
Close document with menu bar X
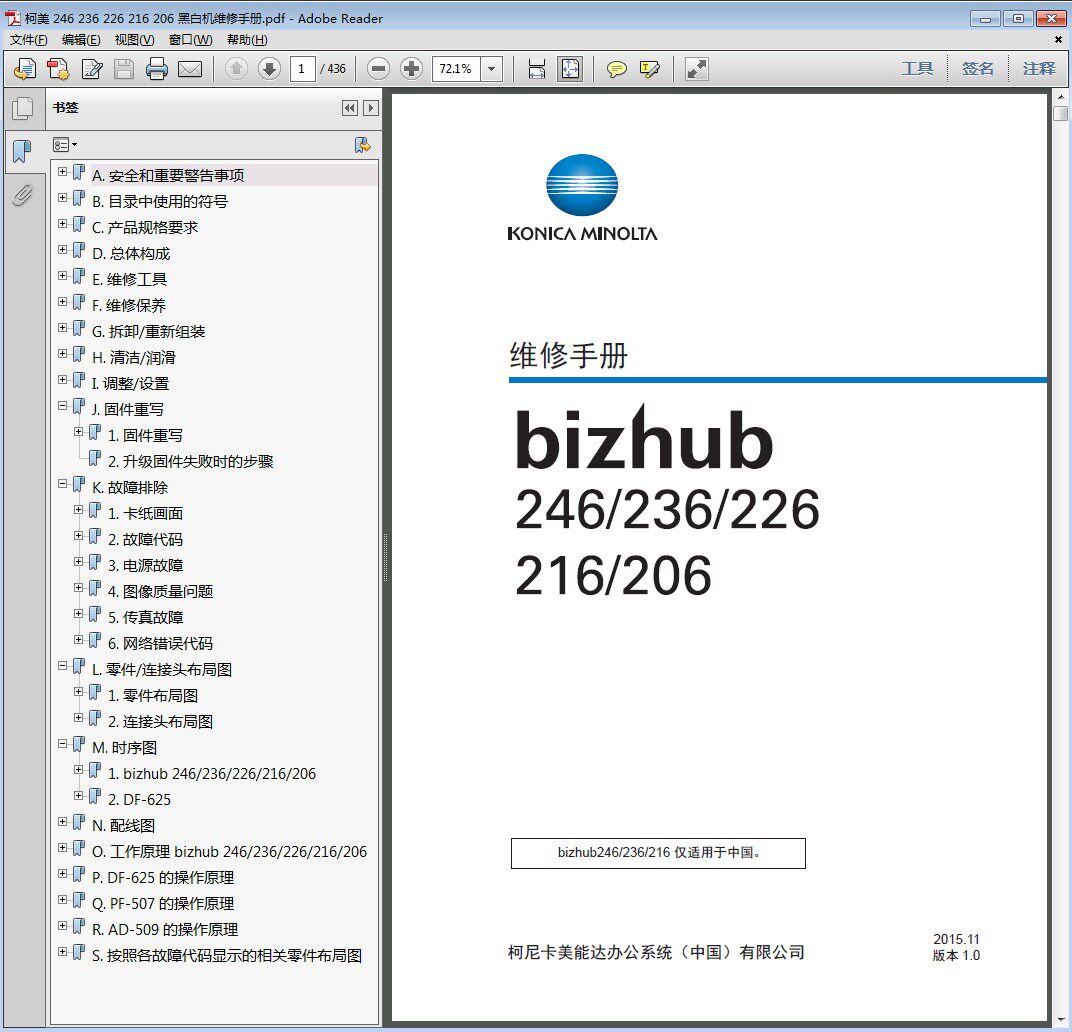(1058, 40)
